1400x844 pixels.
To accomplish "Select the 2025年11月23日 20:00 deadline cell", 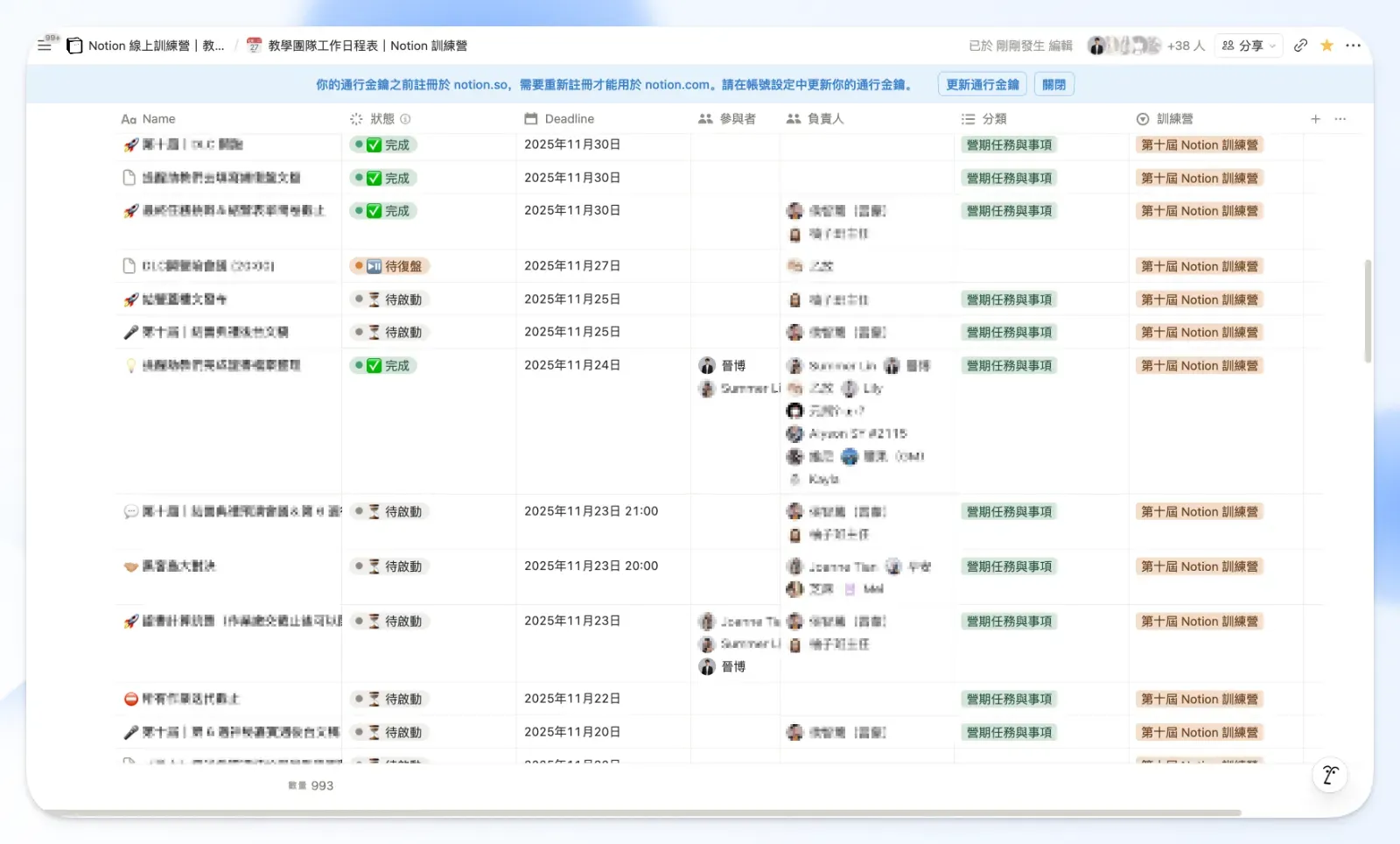I will coord(603,577).
